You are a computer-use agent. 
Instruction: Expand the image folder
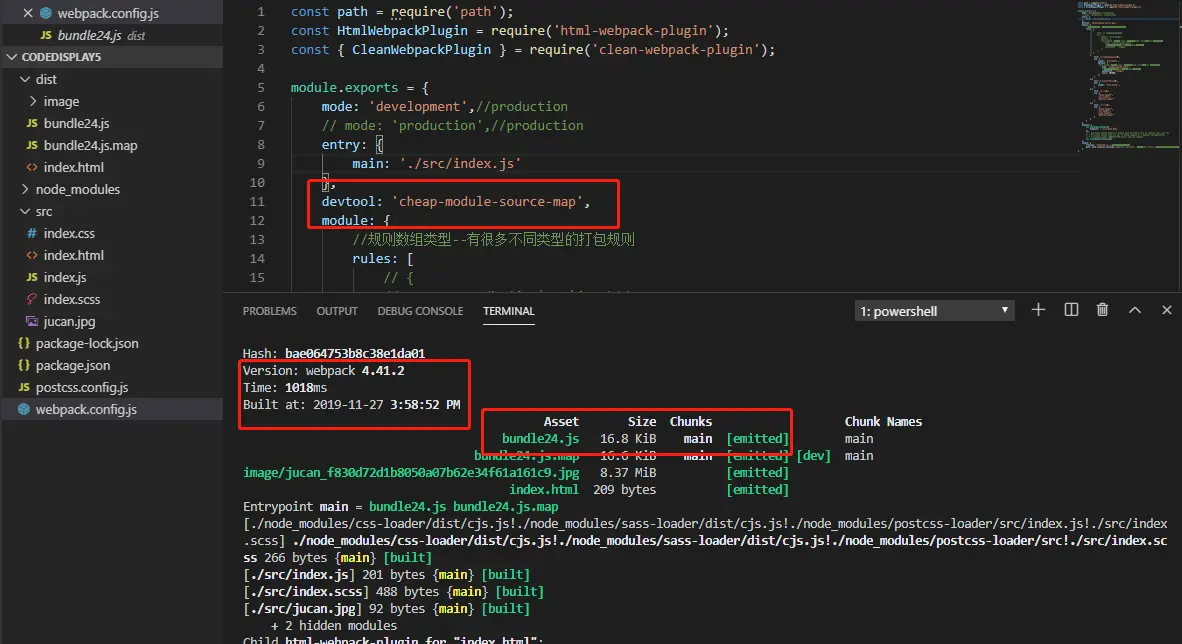[x=32, y=101]
